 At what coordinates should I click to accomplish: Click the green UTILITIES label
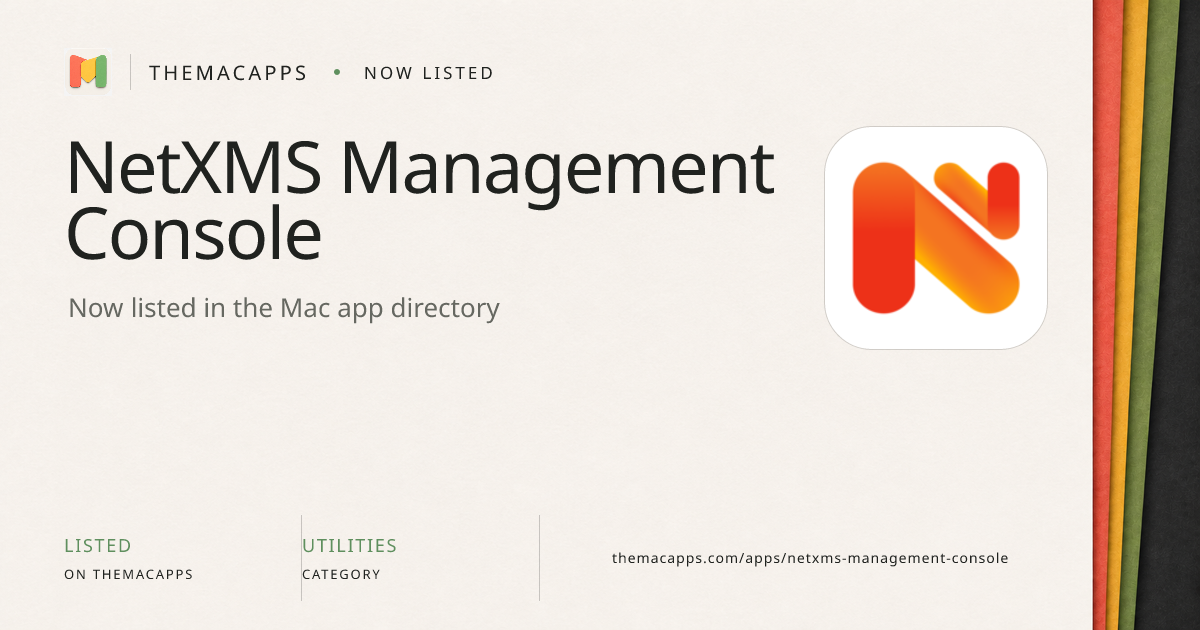tap(350, 546)
